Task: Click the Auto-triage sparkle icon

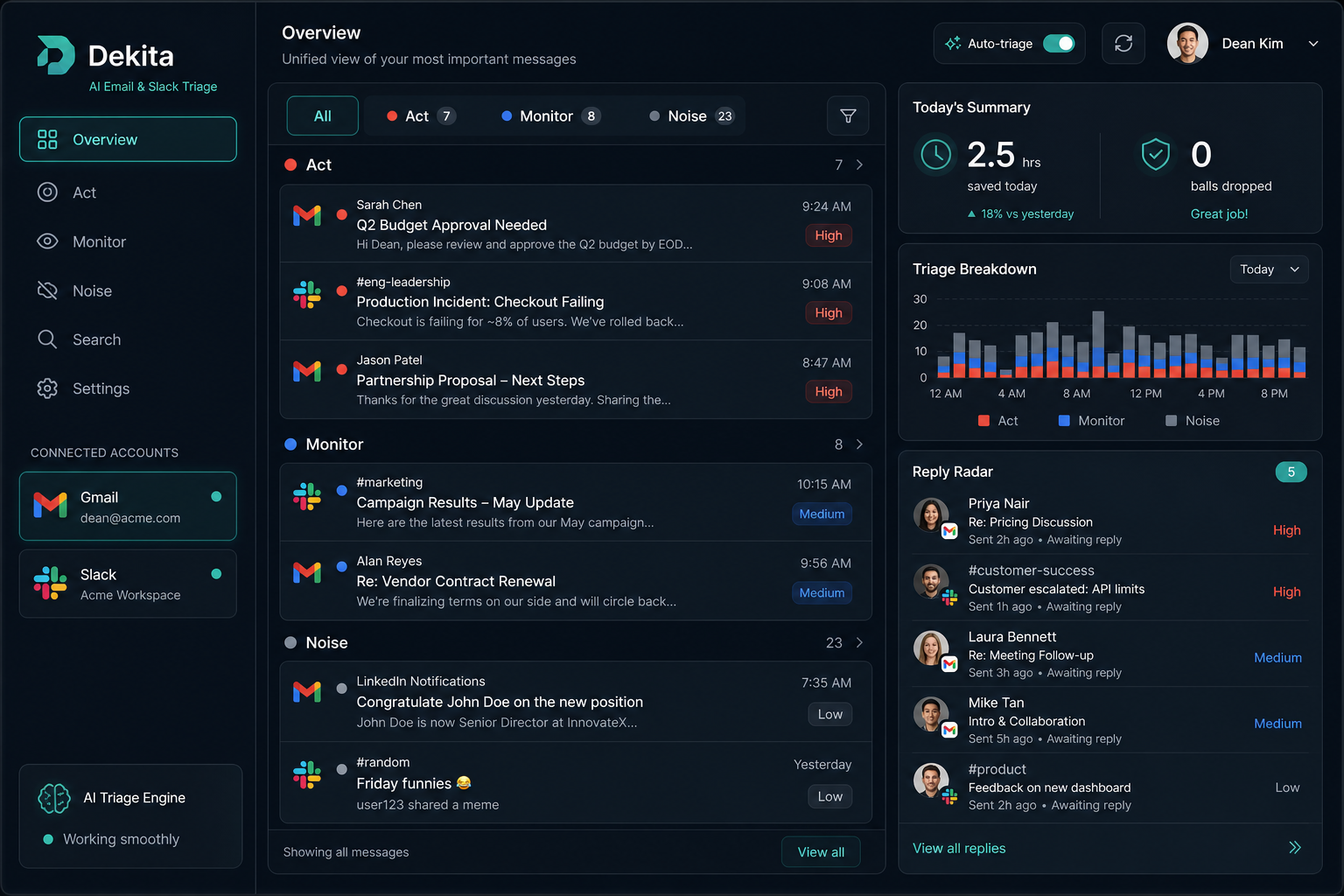Action: click(953, 43)
